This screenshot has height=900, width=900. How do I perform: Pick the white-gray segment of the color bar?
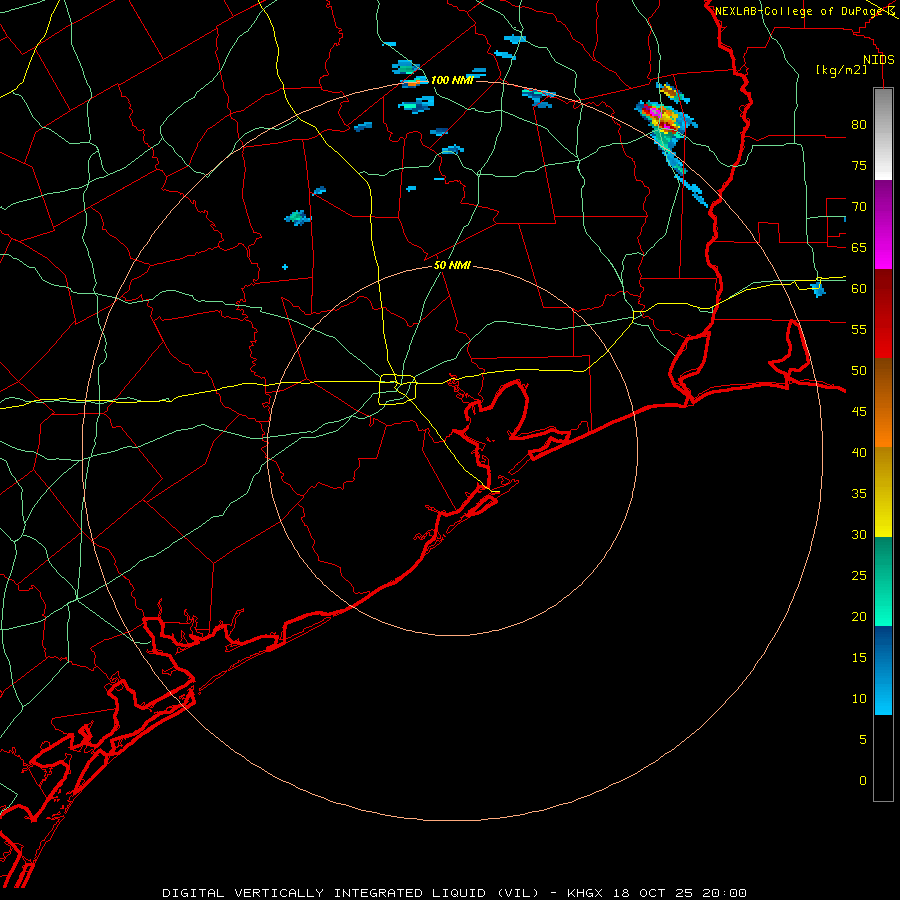click(883, 134)
